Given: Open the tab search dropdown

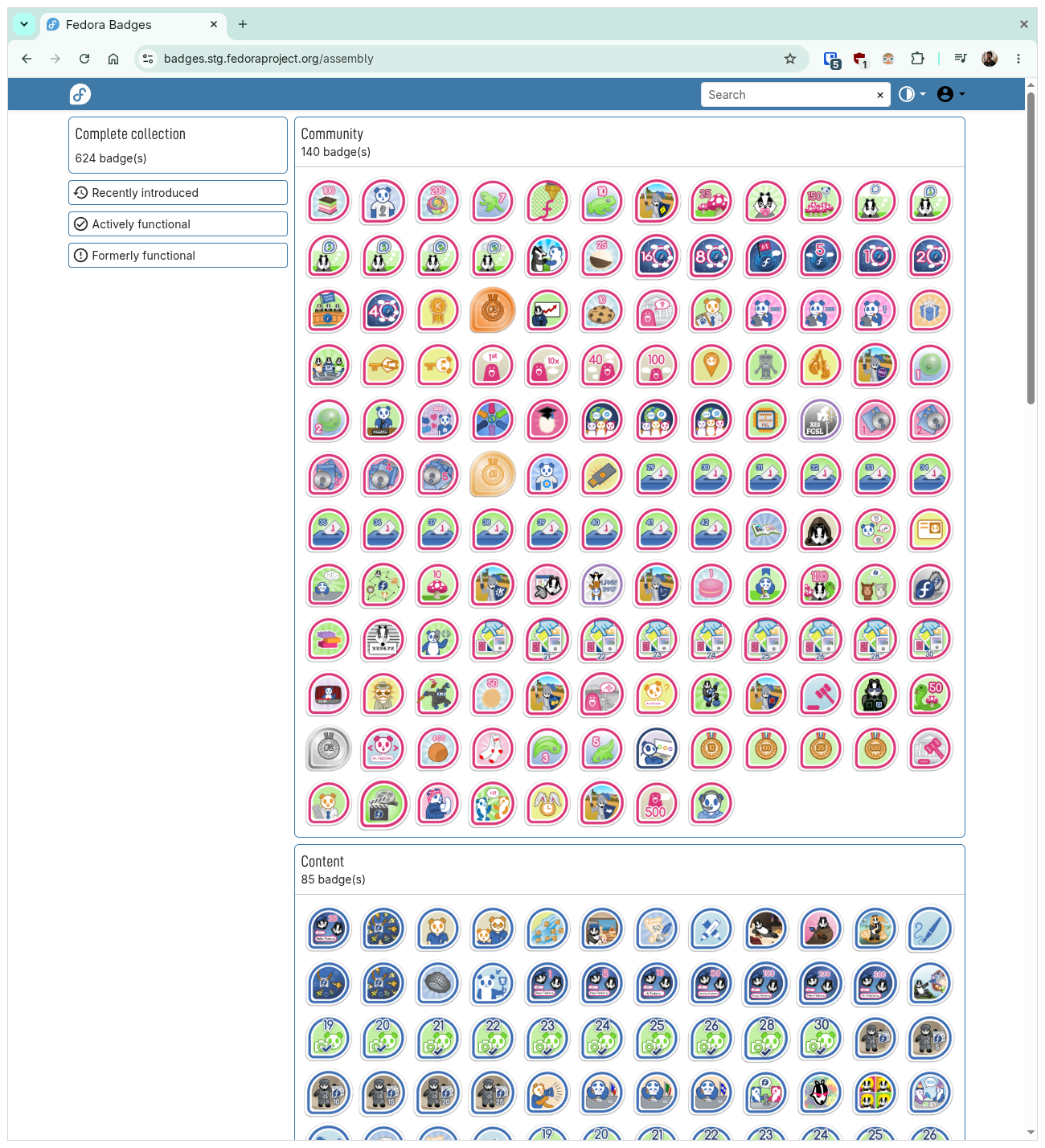Looking at the screenshot, I should tap(24, 24).
